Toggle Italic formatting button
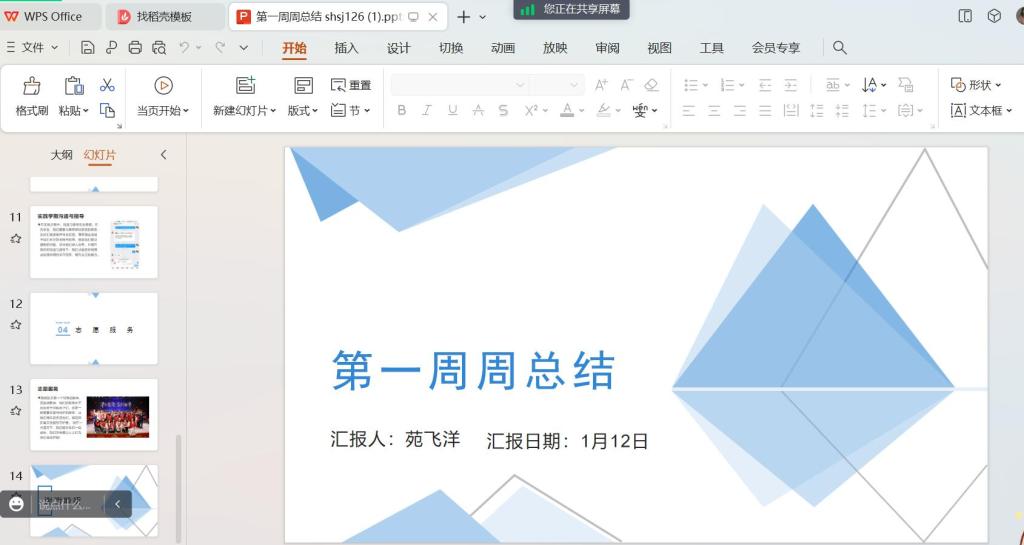 click(427, 110)
